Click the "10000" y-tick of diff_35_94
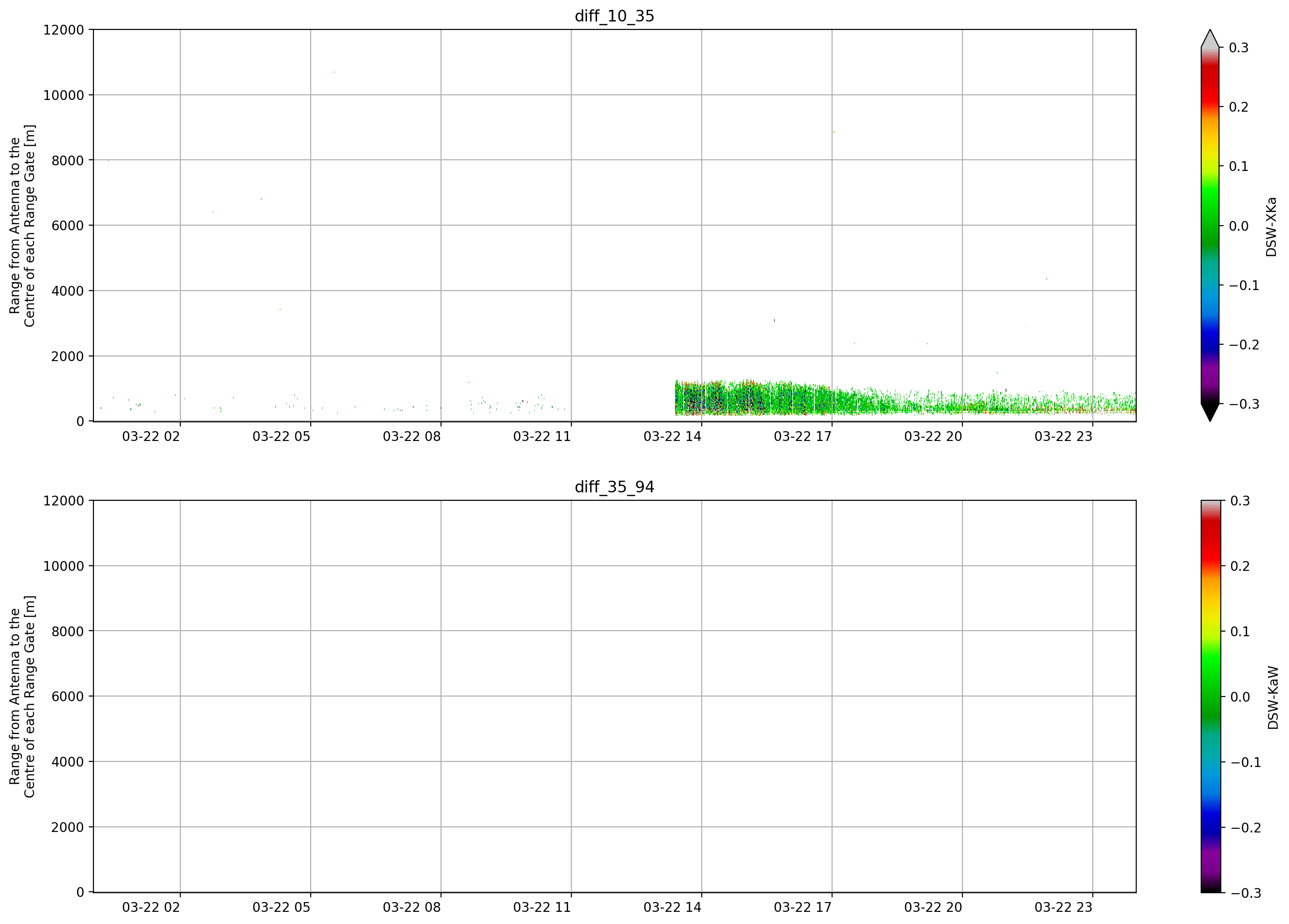Viewport: 1289px width, 924px height. [64, 566]
